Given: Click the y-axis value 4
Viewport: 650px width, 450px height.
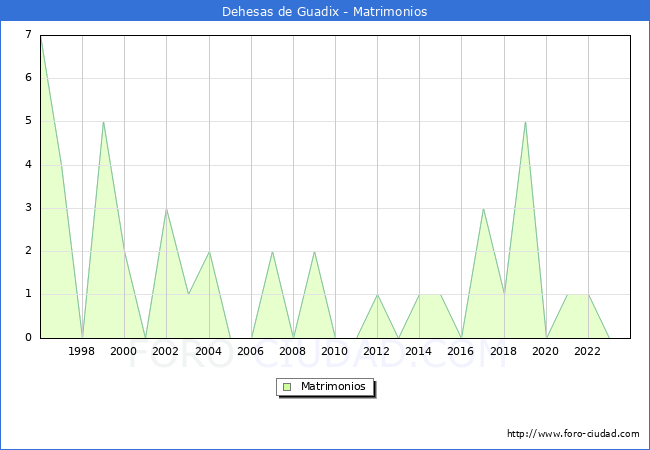Looking at the screenshot, I should [28, 165].
